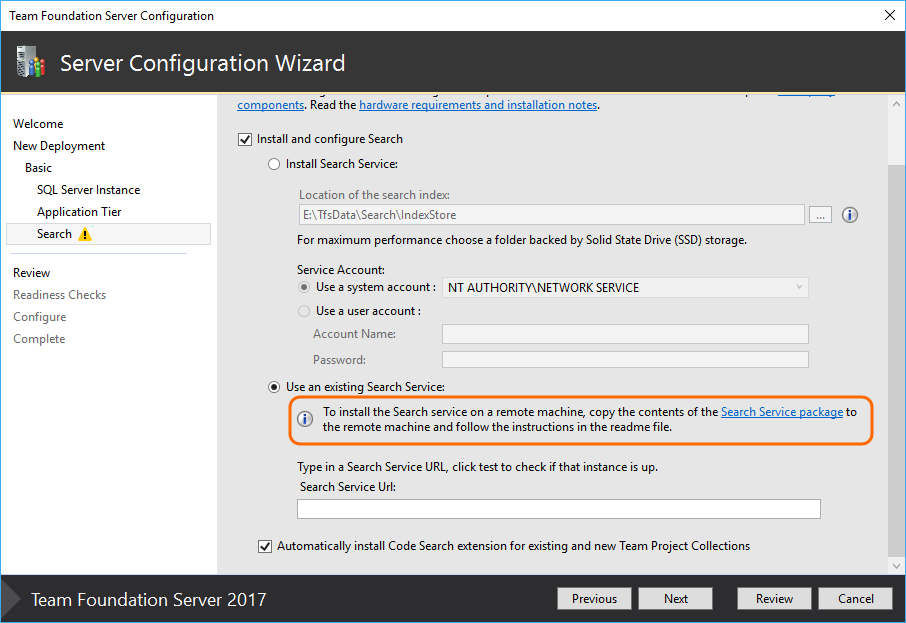This screenshot has height=623, width=906.
Task: Click the text 'For maximum performance choose a folder backed by Solid State Drive (SSD) storage.'
Action: pos(522,240)
